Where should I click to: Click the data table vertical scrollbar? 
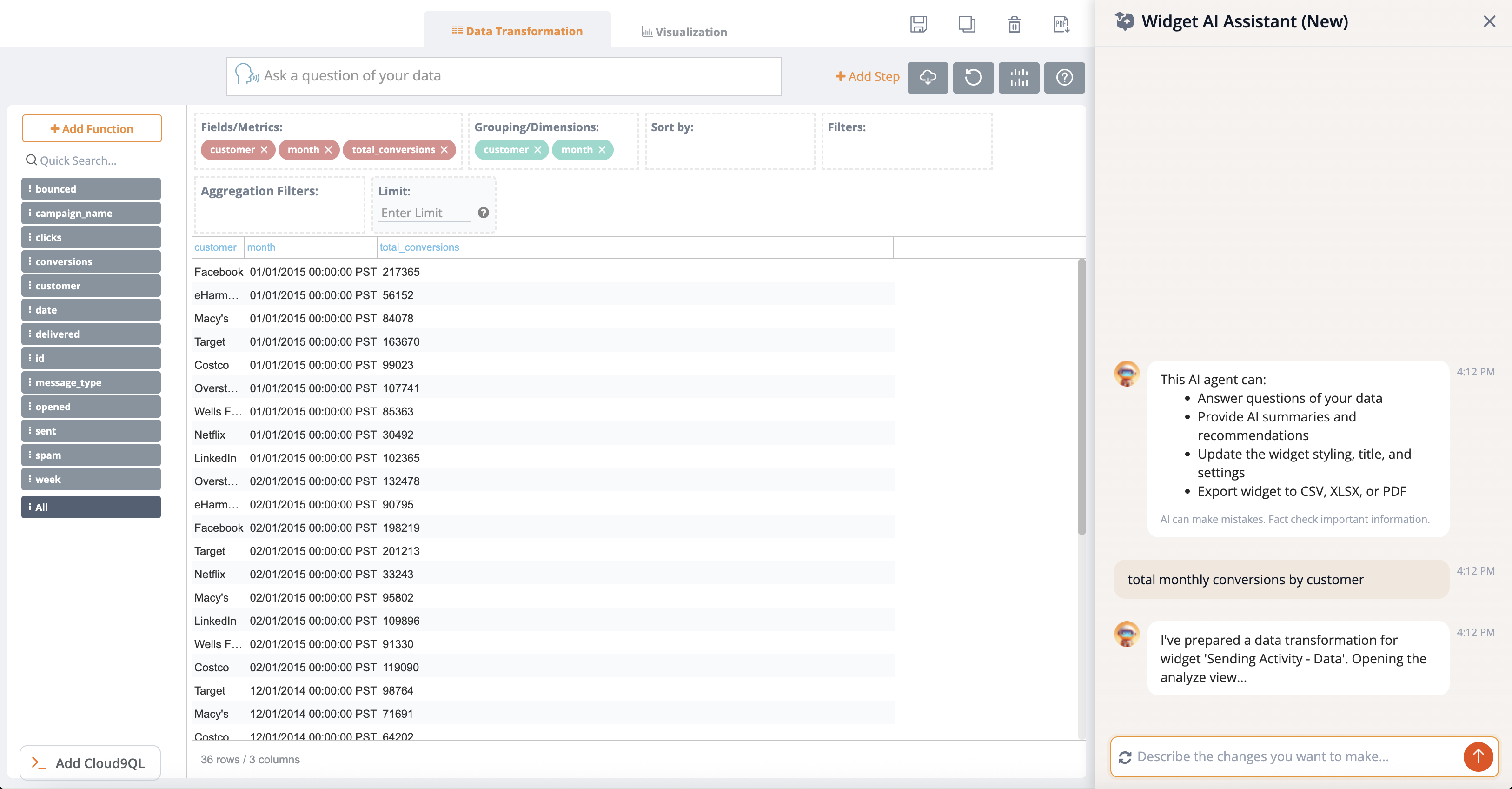click(x=1081, y=397)
